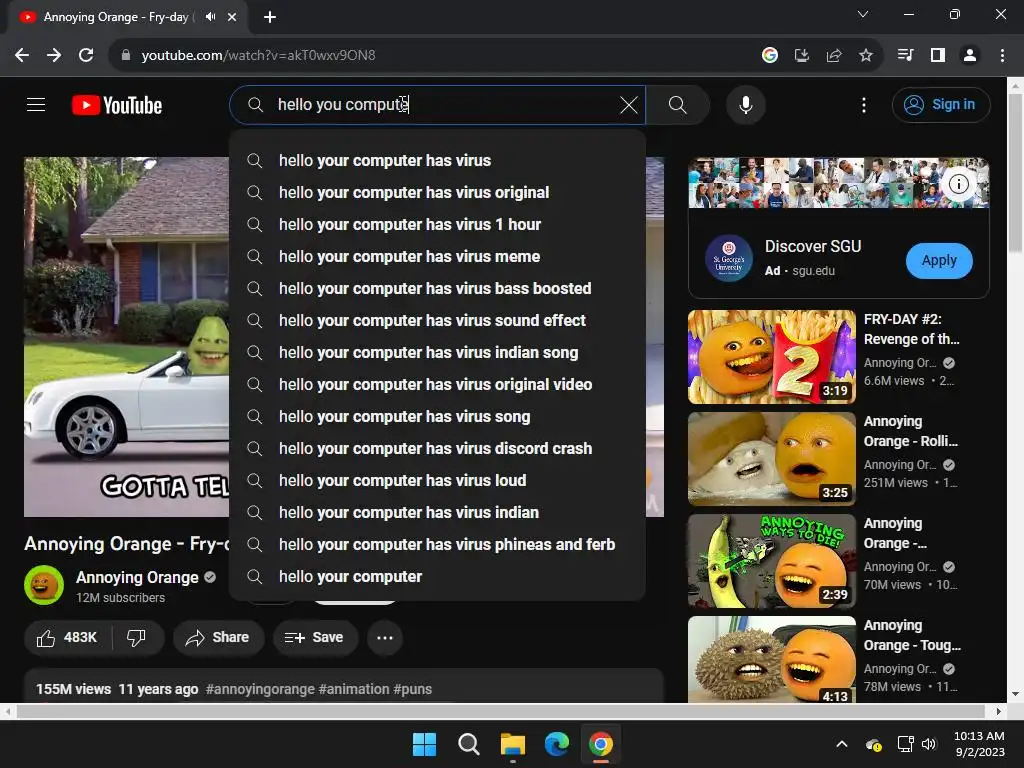Launch Microsoft Edge from taskbar
The width and height of the screenshot is (1024, 768).
tap(556, 744)
